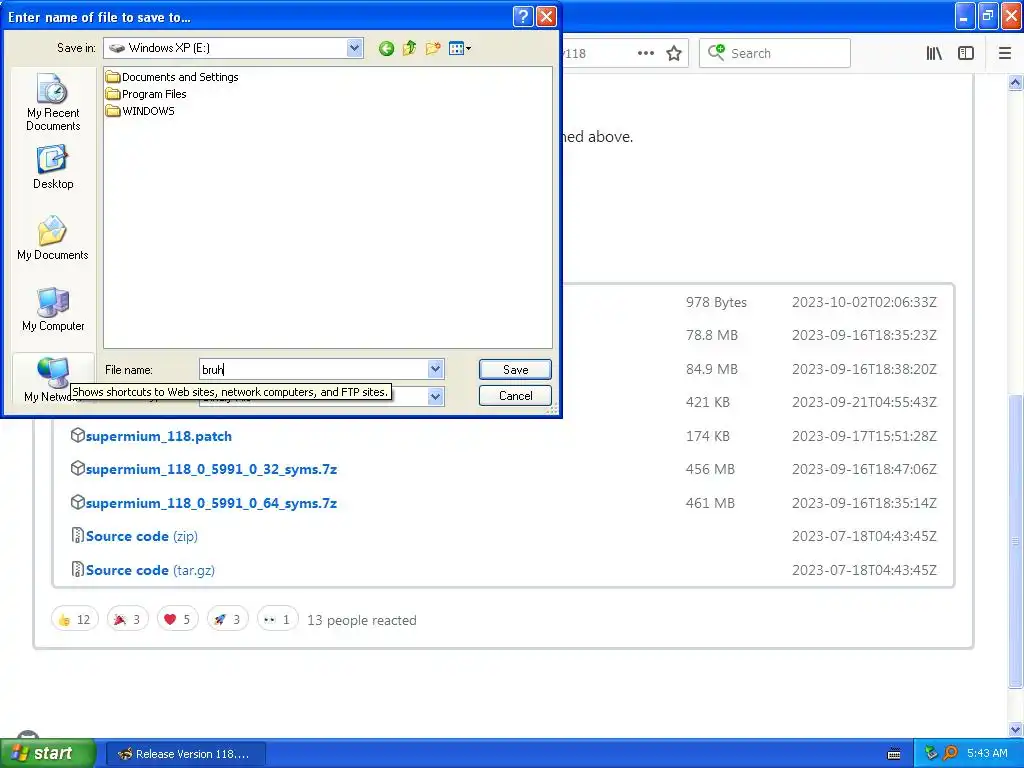This screenshot has width=1024, height=768.
Task: Download supermium_118_0_5991_0_32_syms.7z
Action: point(212,469)
